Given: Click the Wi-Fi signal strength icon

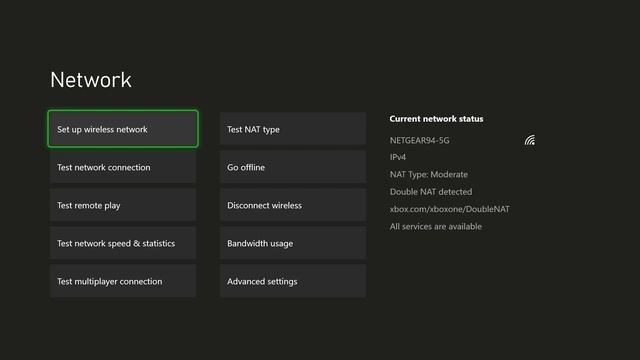Looking at the screenshot, I should (x=530, y=140).
